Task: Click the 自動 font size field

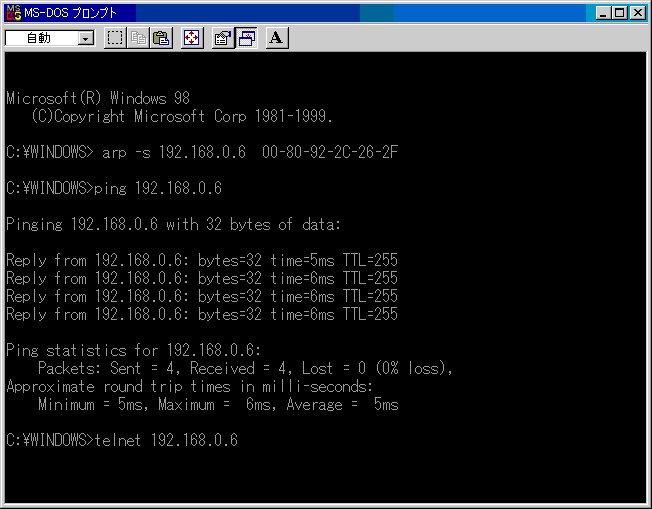Action: (x=42, y=38)
